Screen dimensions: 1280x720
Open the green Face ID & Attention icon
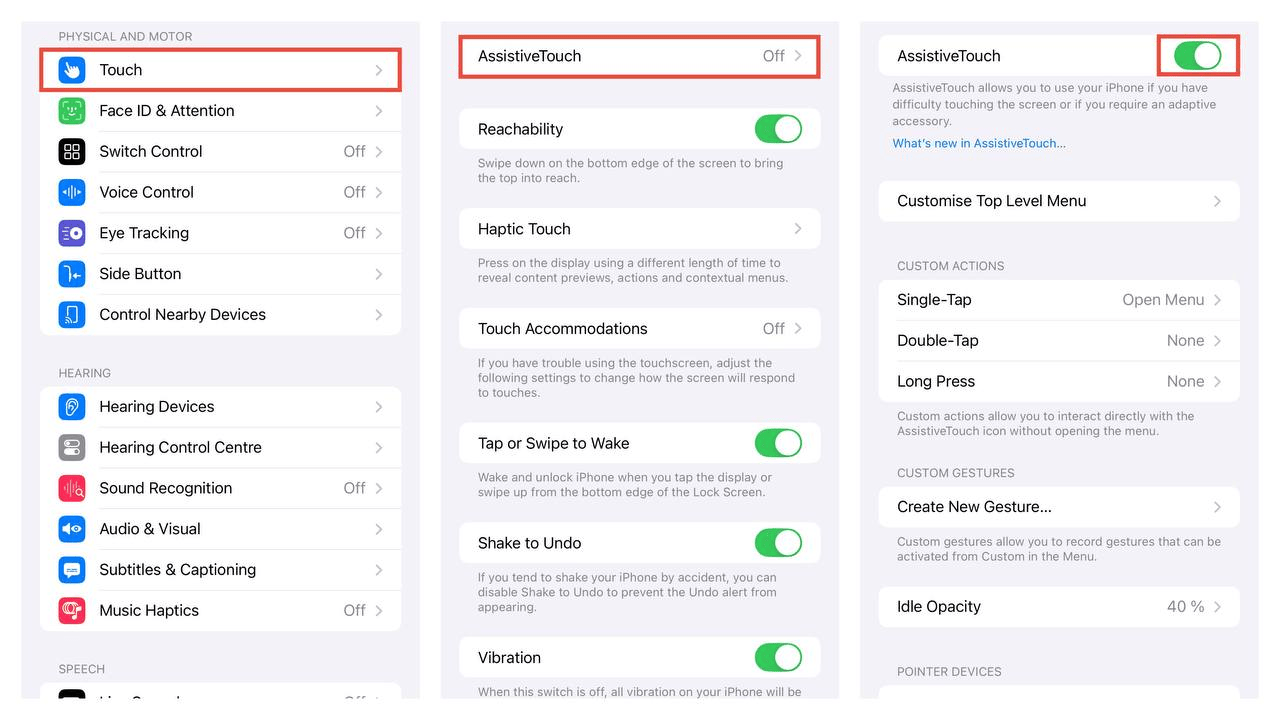tap(72, 111)
